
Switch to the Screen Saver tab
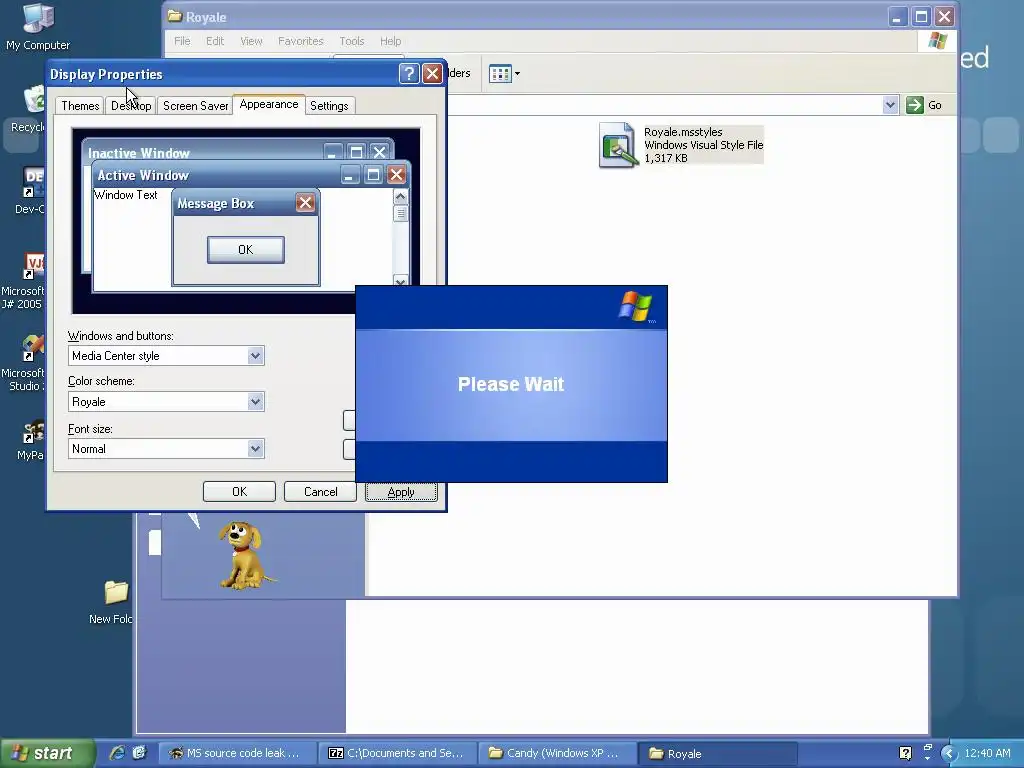tap(195, 106)
